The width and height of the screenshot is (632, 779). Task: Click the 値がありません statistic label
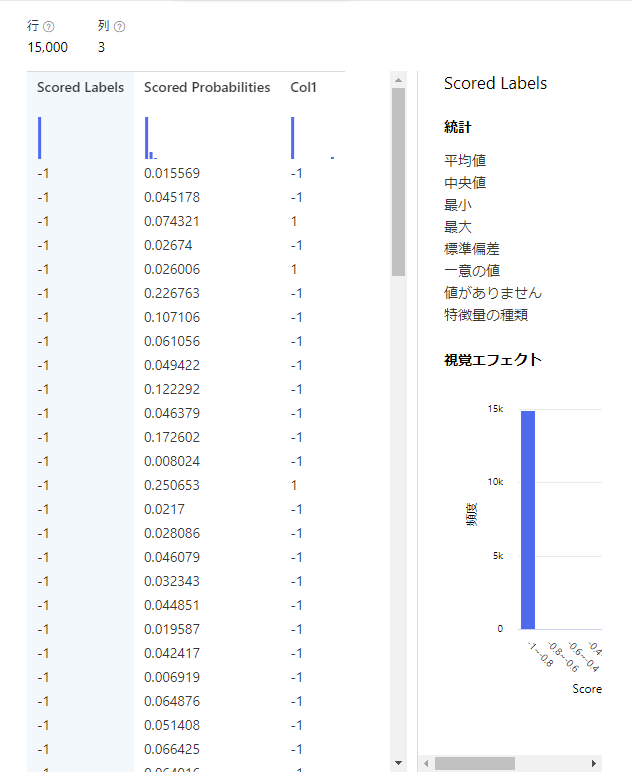click(x=493, y=293)
